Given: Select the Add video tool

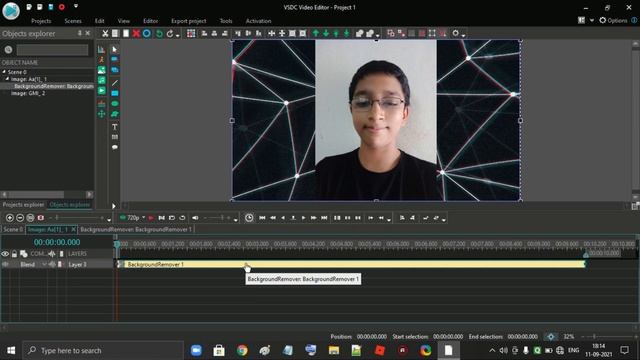Looking at the screenshot, I should tap(101, 91).
